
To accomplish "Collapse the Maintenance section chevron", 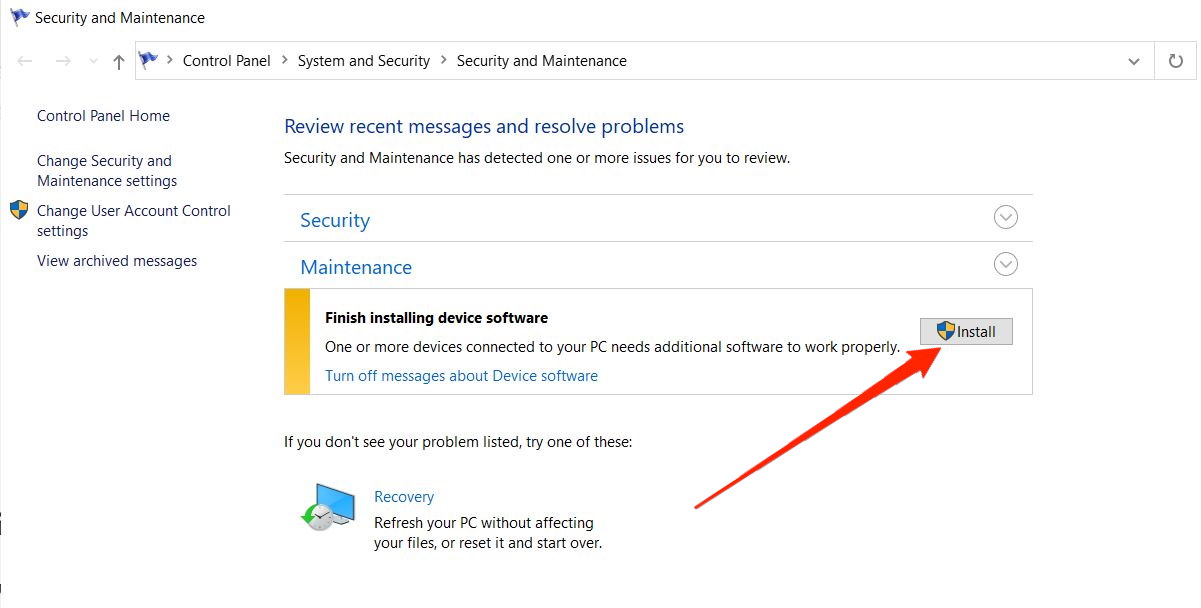I will (x=1005, y=265).
